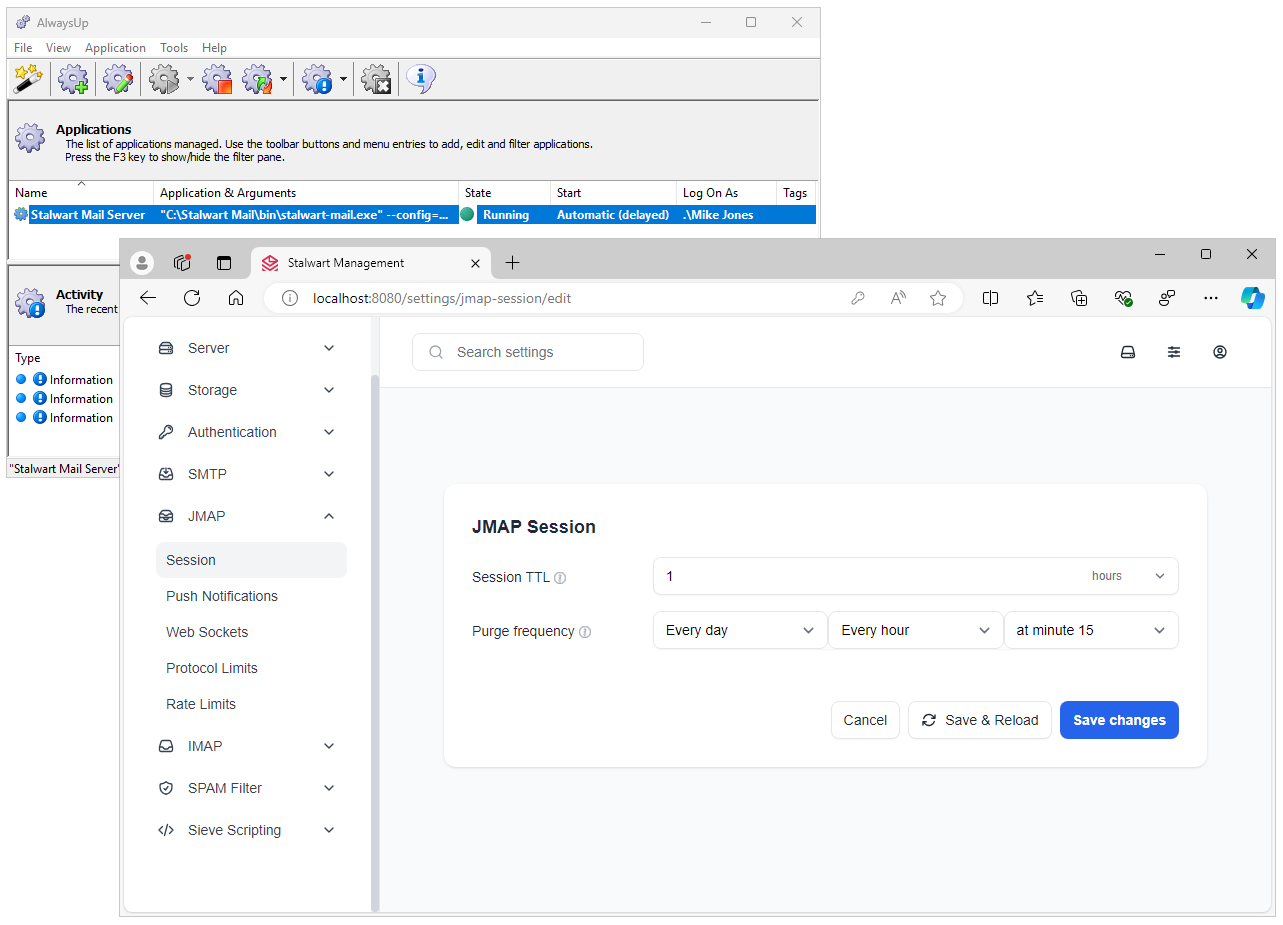Click the .\Mike Jones log on cell
This screenshot has width=1283, height=925.
[718, 215]
